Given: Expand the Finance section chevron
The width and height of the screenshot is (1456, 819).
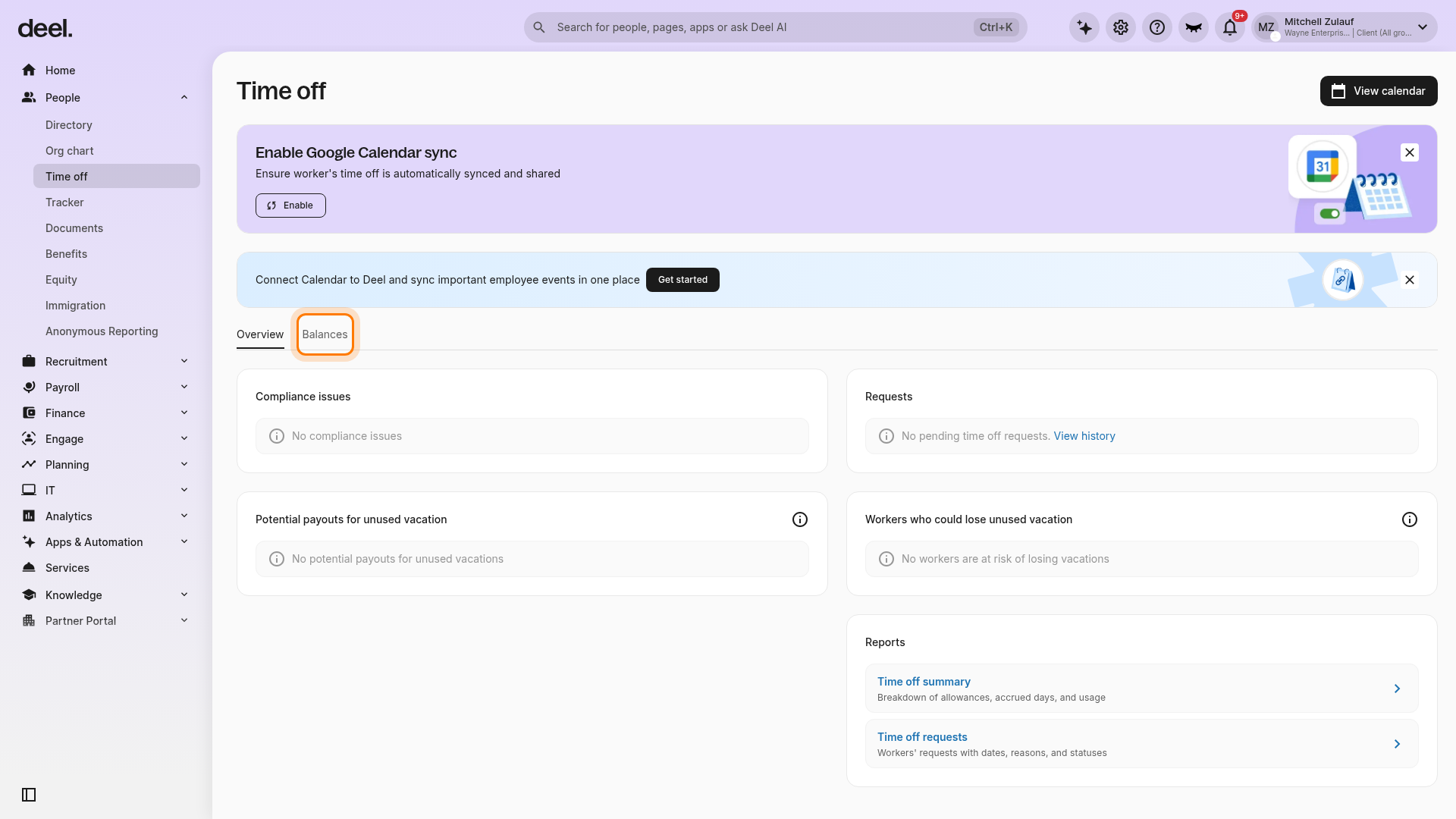Looking at the screenshot, I should 184,413.
